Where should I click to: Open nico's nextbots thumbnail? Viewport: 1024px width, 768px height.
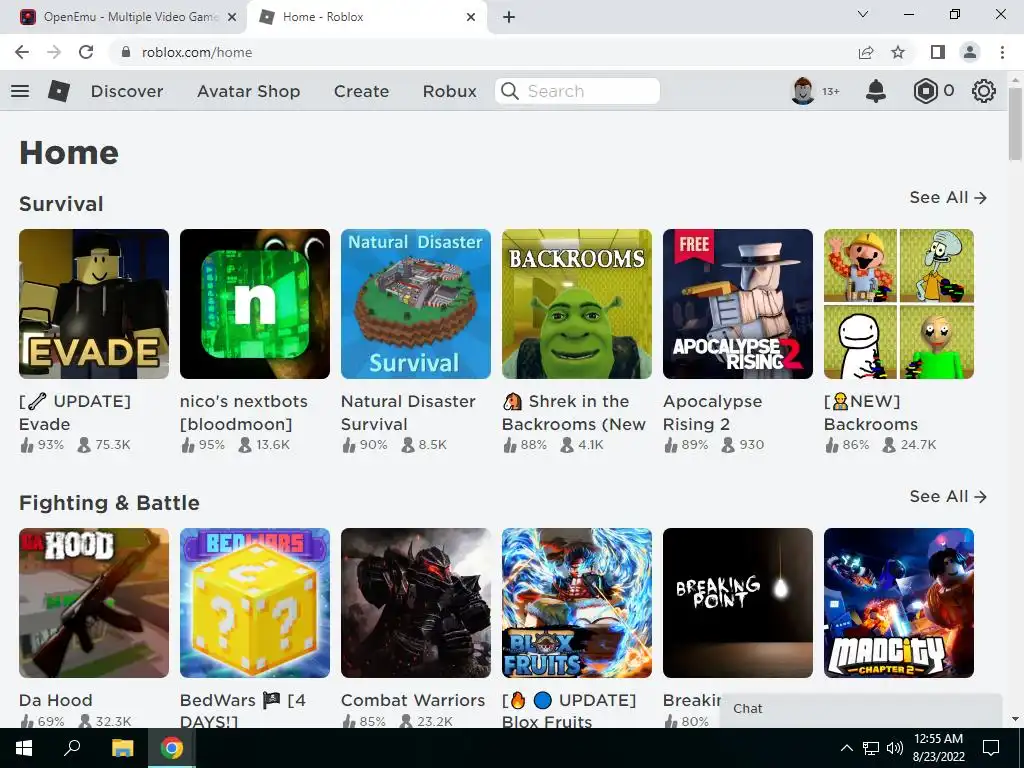point(255,304)
